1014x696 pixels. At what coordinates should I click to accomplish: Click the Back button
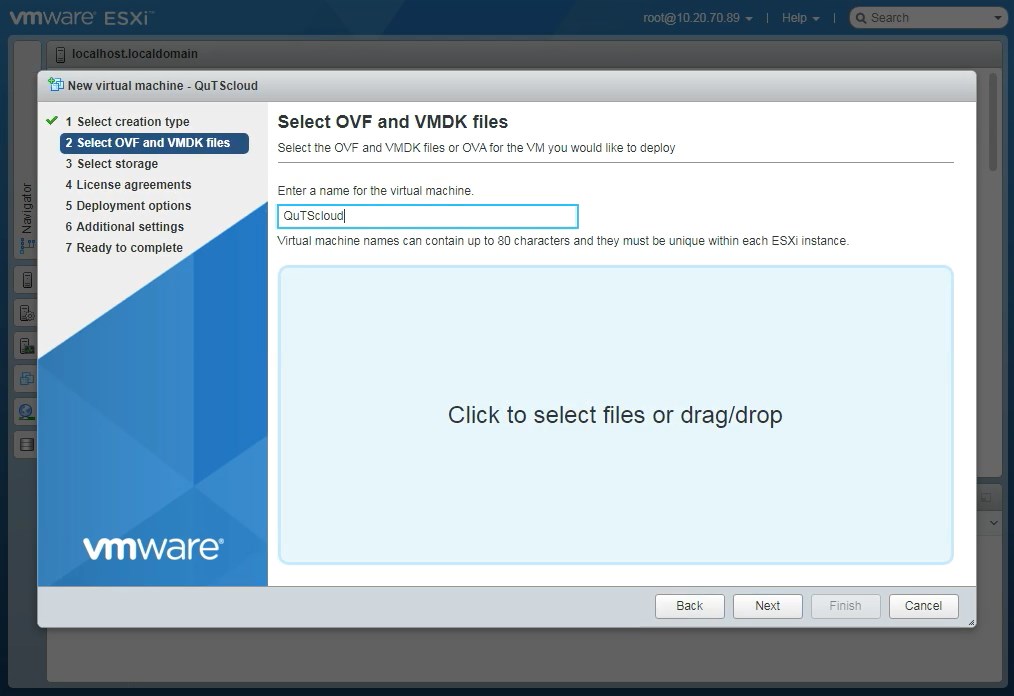pos(689,606)
